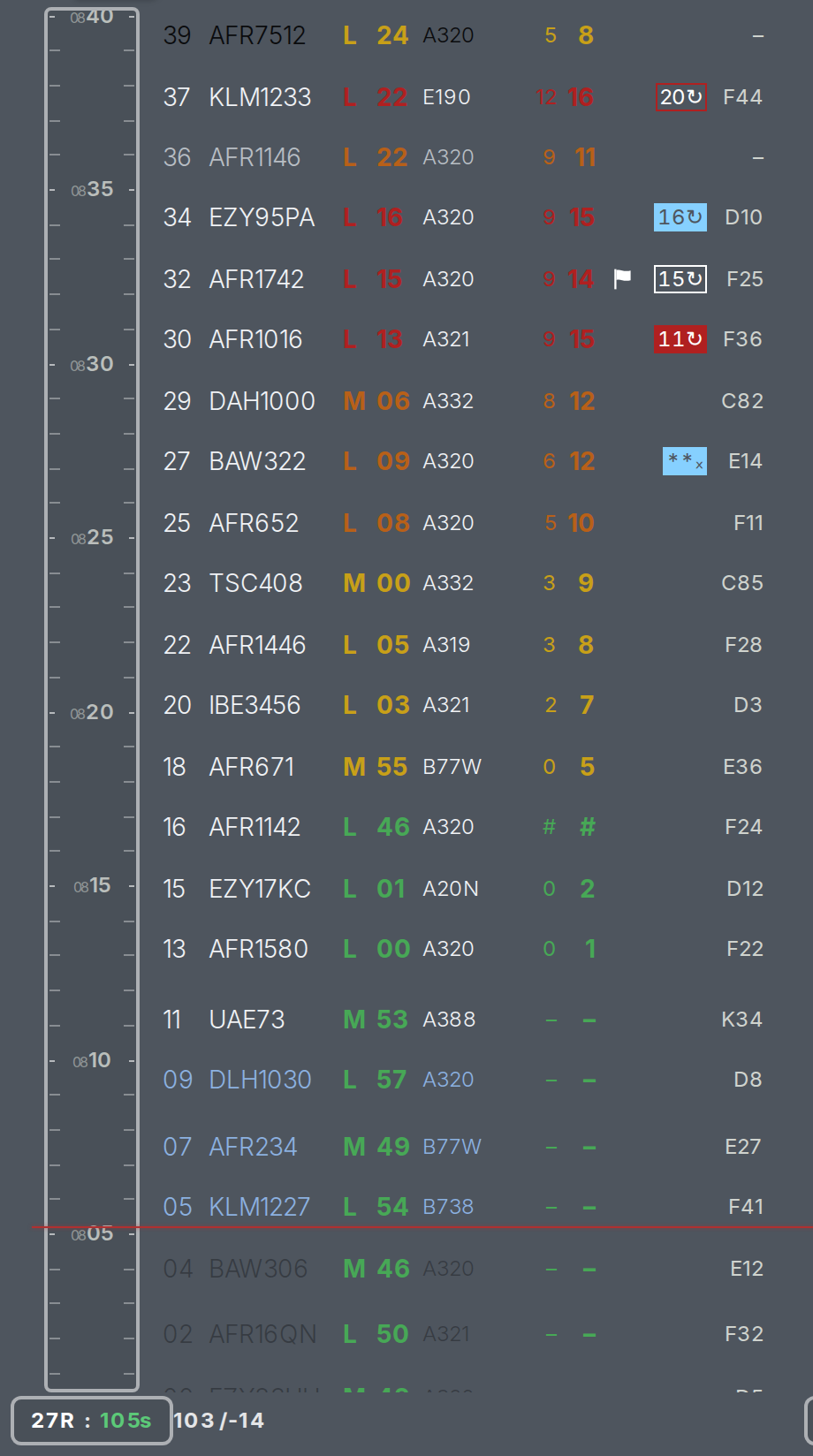Screen dimensions: 813x1456
Task: Select flight AFR652 callsign
Action: tap(254, 523)
